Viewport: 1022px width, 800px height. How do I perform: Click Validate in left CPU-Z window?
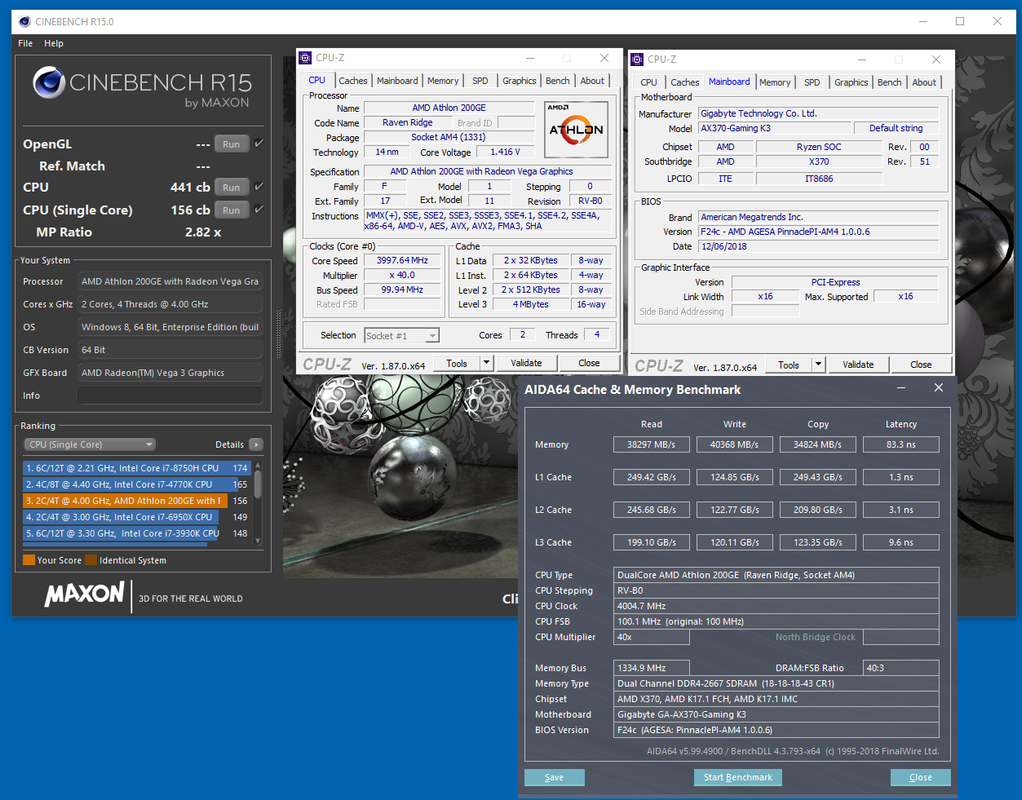(x=526, y=363)
